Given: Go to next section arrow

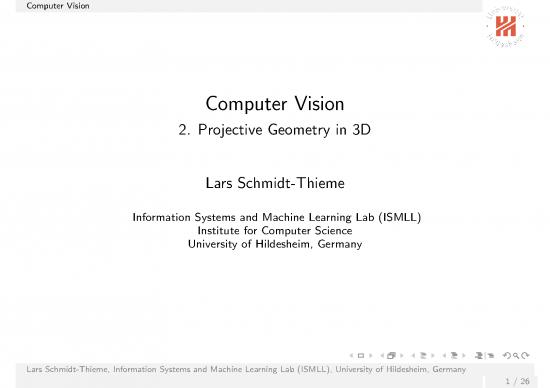Looking at the screenshot, I should point(464,355).
